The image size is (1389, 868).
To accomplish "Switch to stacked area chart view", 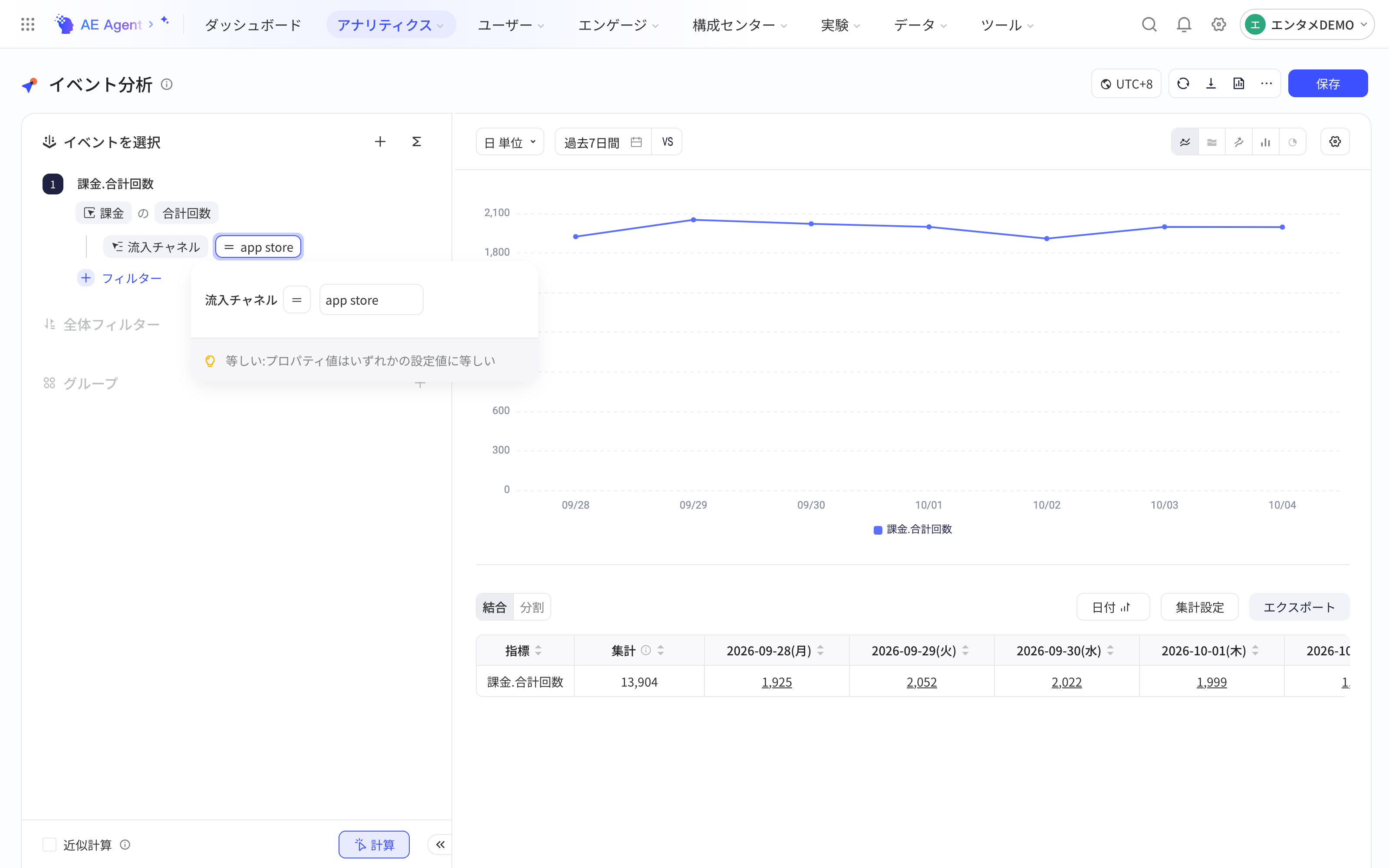I will pyautogui.click(x=1211, y=142).
